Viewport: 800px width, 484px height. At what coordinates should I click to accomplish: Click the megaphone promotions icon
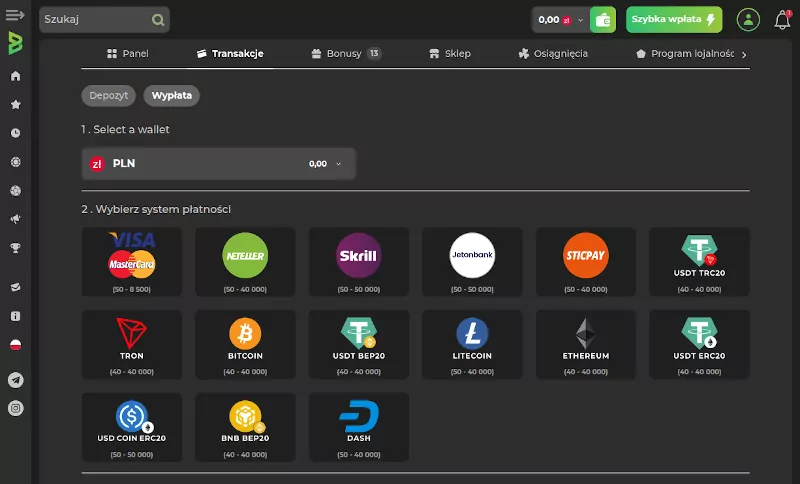tap(15, 219)
